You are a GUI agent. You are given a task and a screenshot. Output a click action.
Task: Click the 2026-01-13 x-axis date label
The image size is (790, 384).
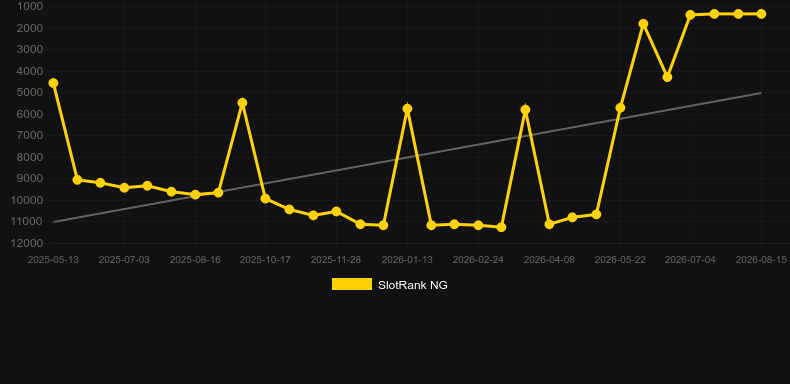click(x=407, y=260)
